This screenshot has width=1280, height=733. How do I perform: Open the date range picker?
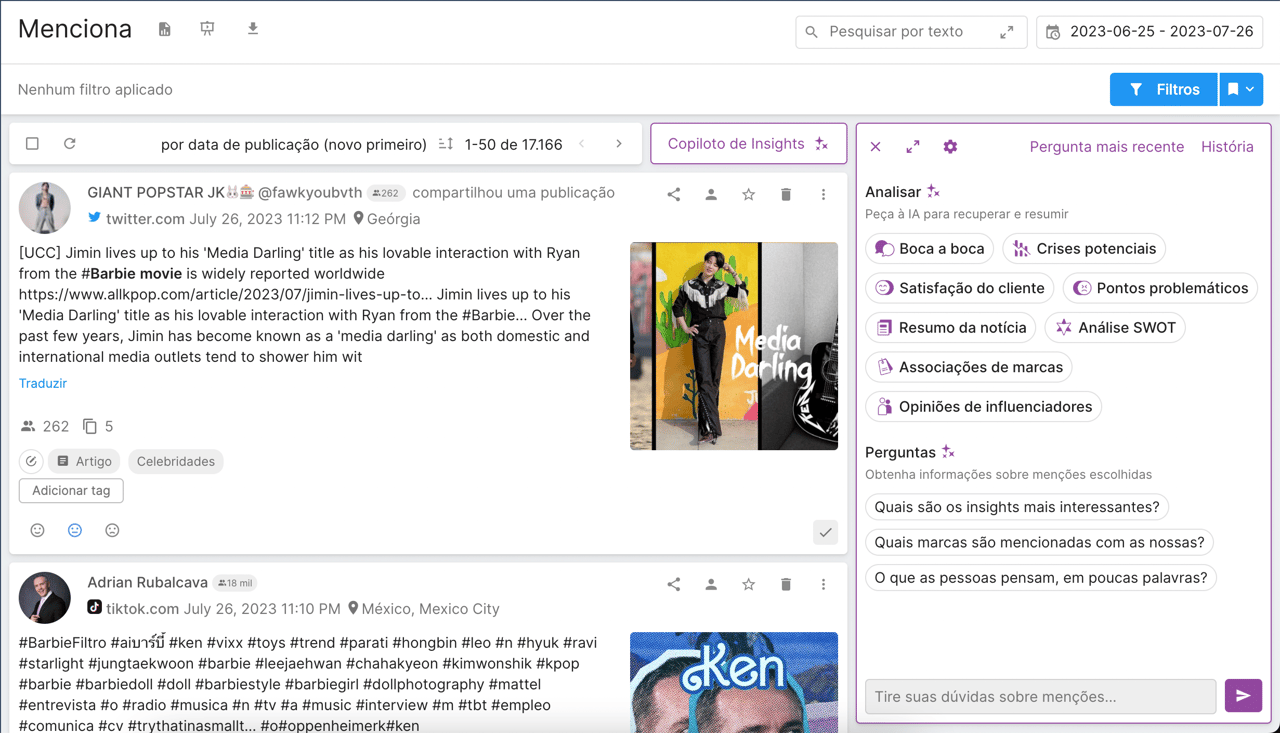pos(1150,32)
